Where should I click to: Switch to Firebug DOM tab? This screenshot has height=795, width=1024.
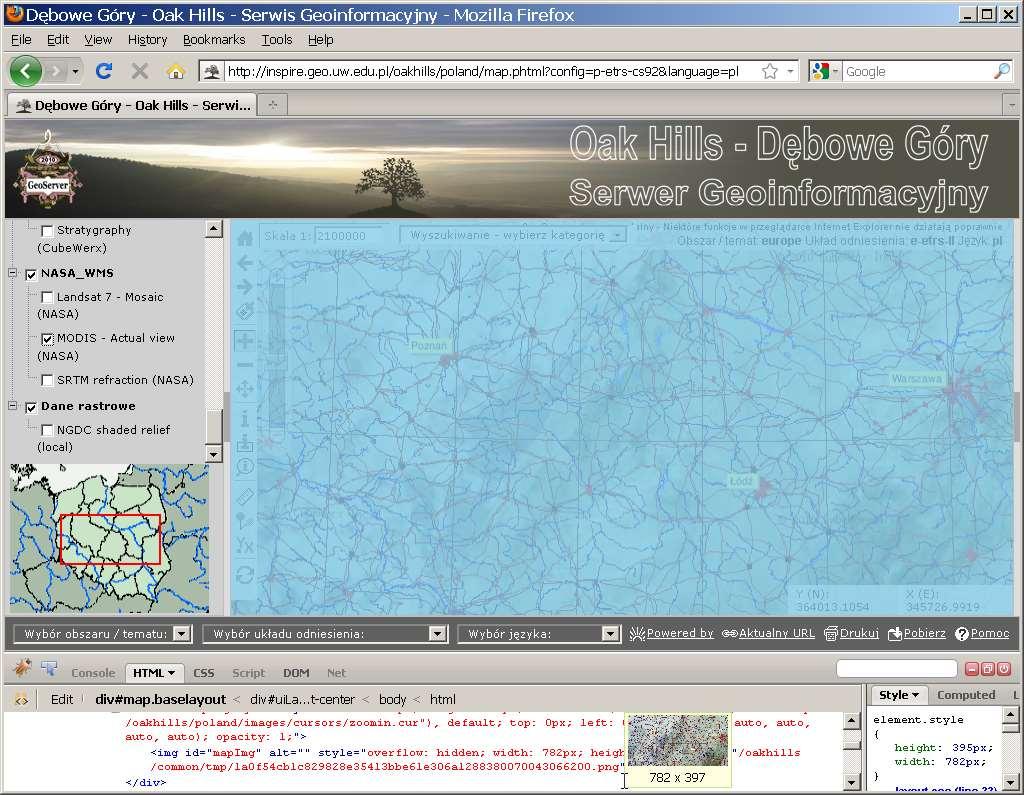pos(296,673)
